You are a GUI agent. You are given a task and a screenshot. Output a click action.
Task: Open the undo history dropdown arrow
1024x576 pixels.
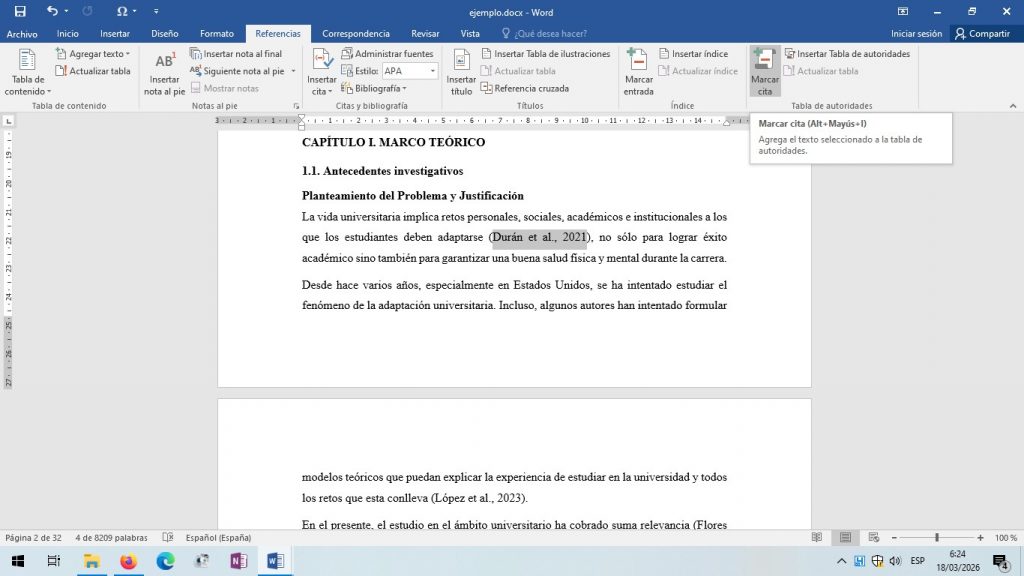click(x=66, y=11)
